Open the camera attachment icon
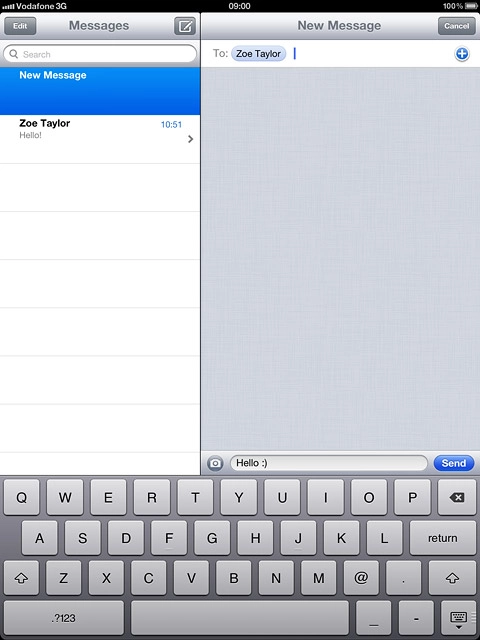Viewport: 480px width, 640px height. coord(215,463)
